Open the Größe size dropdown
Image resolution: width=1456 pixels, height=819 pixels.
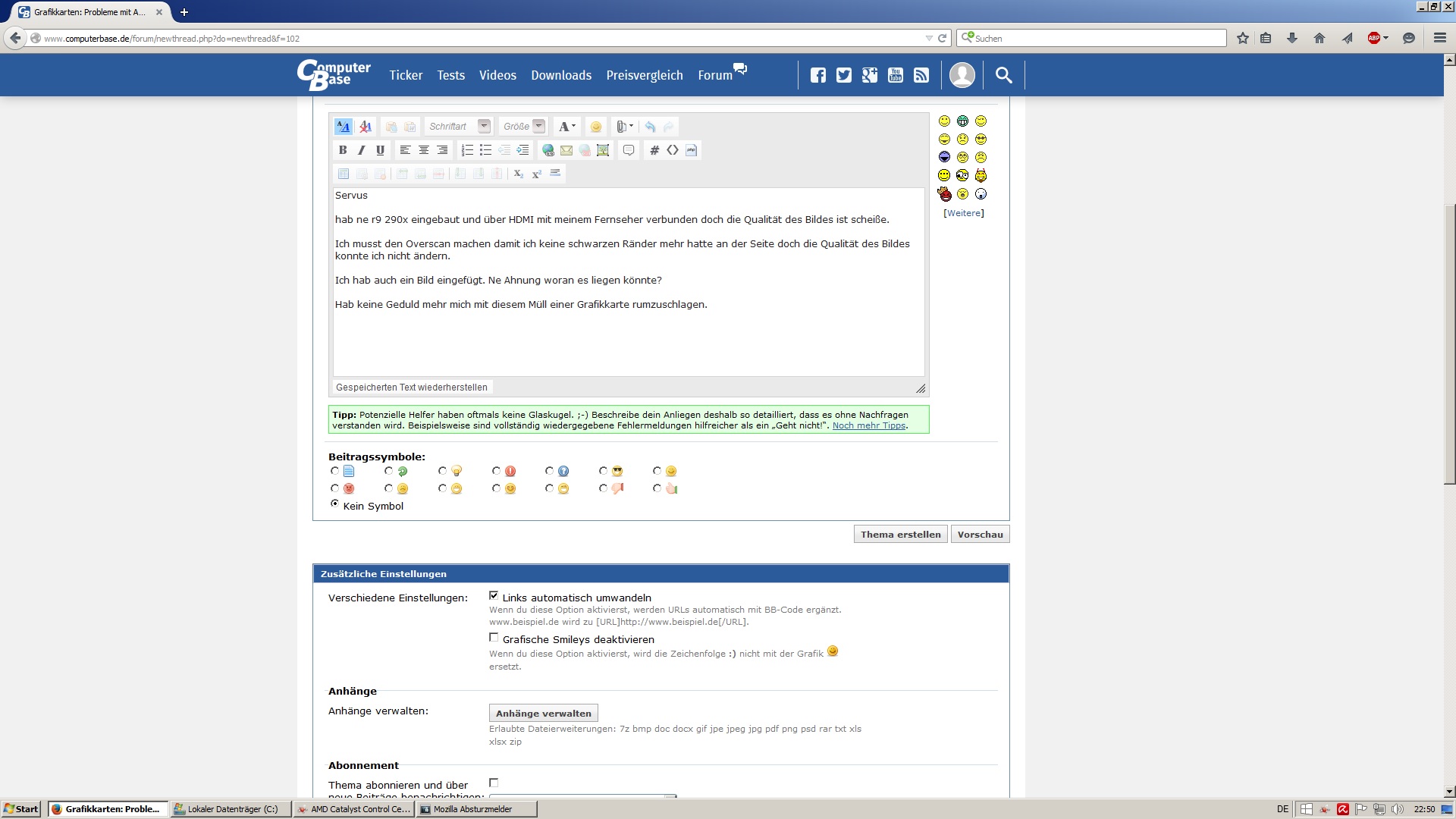(x=538, y=127)
